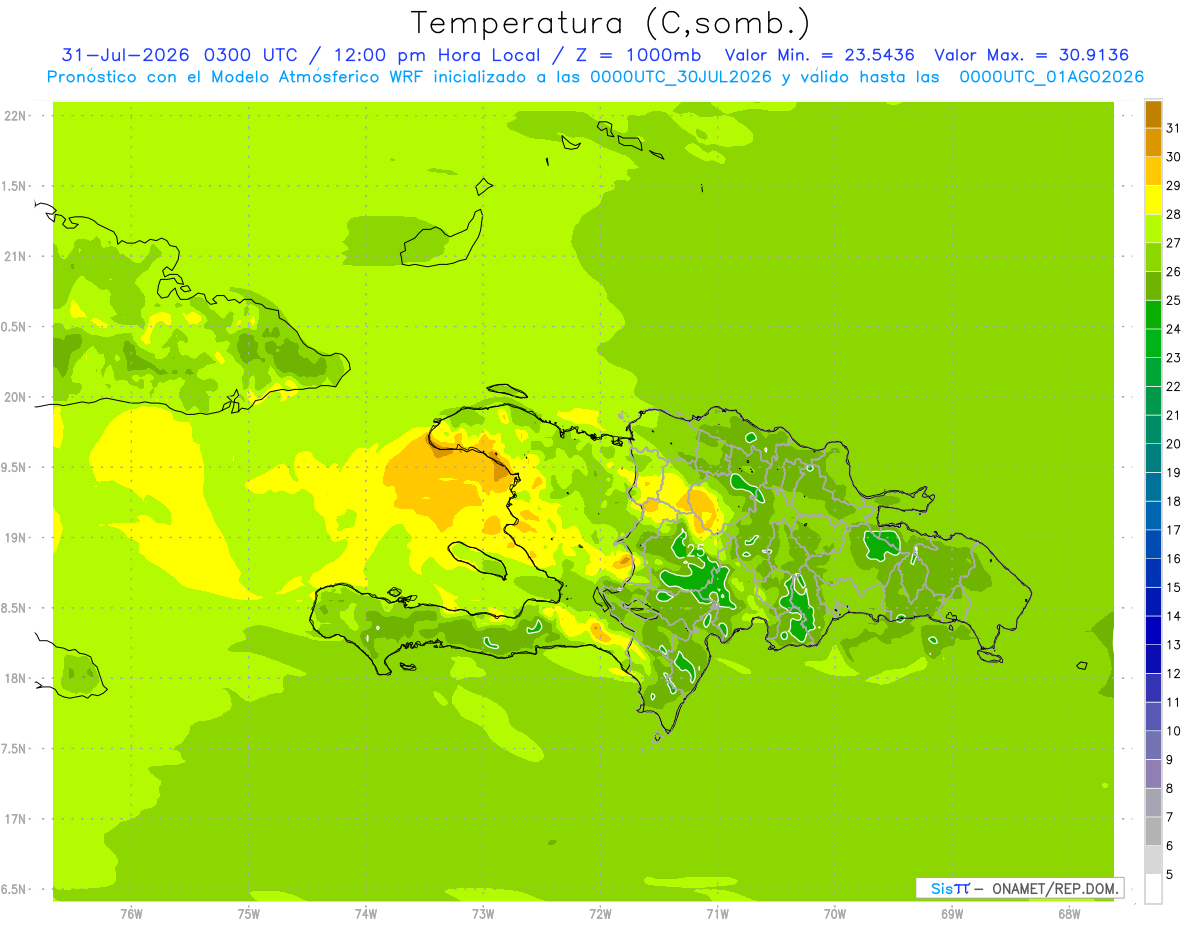Viewport: 1200px width, 927px height.
Task: Click the '74W' longitude label
Action: click(365, 914)
